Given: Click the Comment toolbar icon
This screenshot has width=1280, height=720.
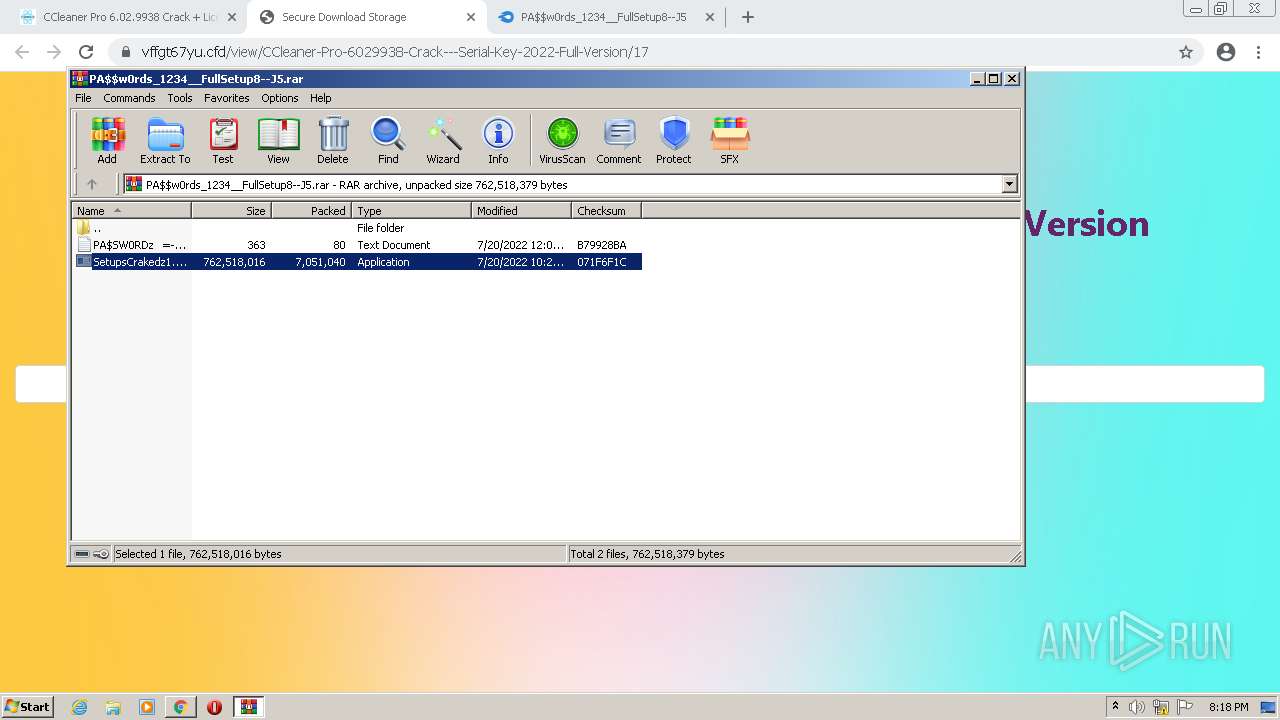Looking at the screenshot, I should (619, 140).
